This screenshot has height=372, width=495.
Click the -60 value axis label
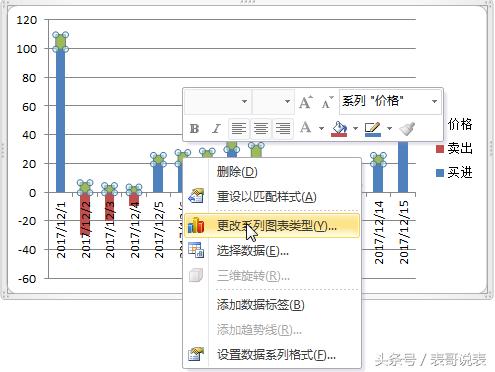point(27,279)
